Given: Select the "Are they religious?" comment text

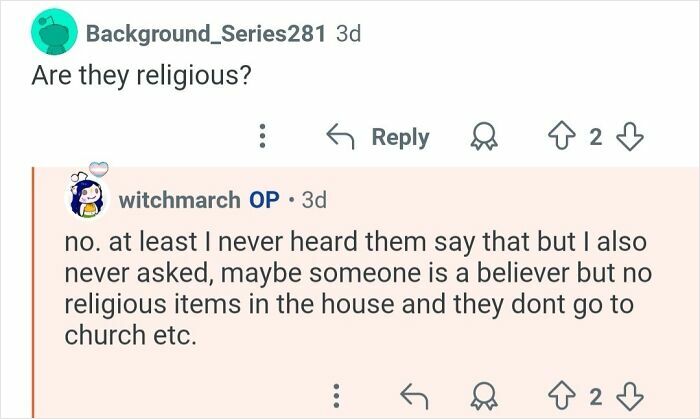Looking at the screenshot, I should 140,77.
